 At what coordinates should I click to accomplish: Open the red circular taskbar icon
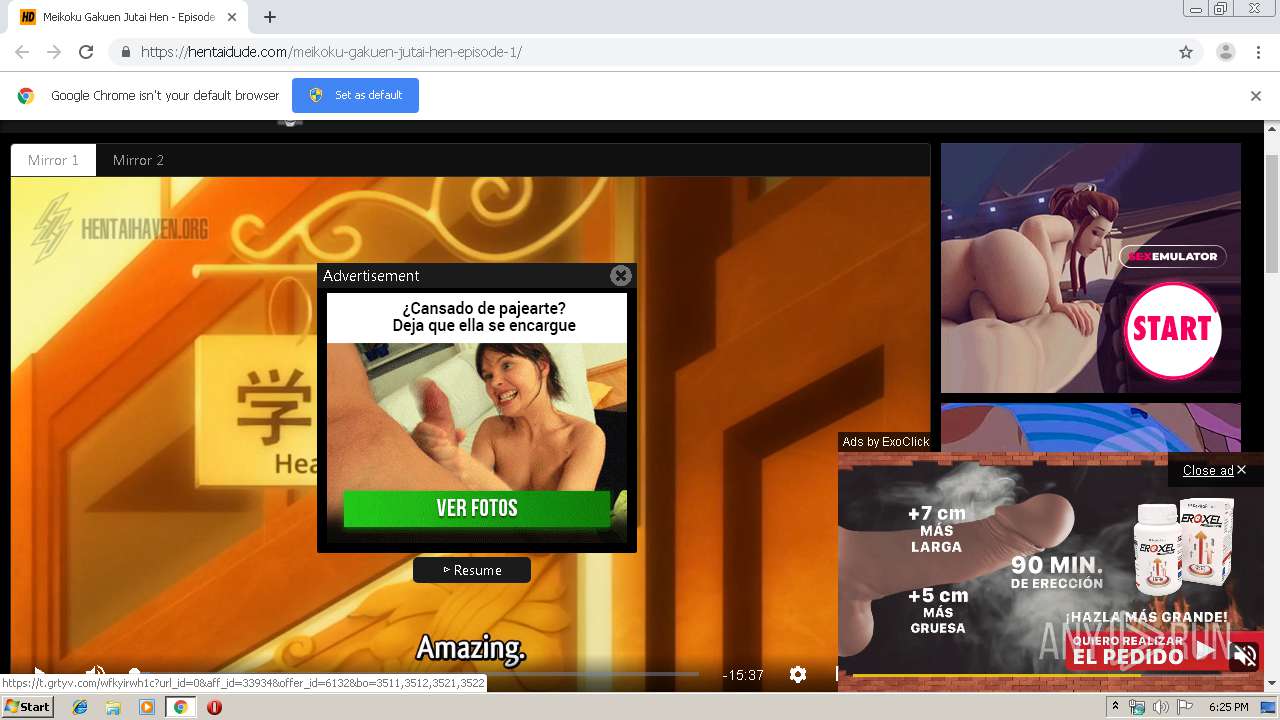[x=214, y=707]
